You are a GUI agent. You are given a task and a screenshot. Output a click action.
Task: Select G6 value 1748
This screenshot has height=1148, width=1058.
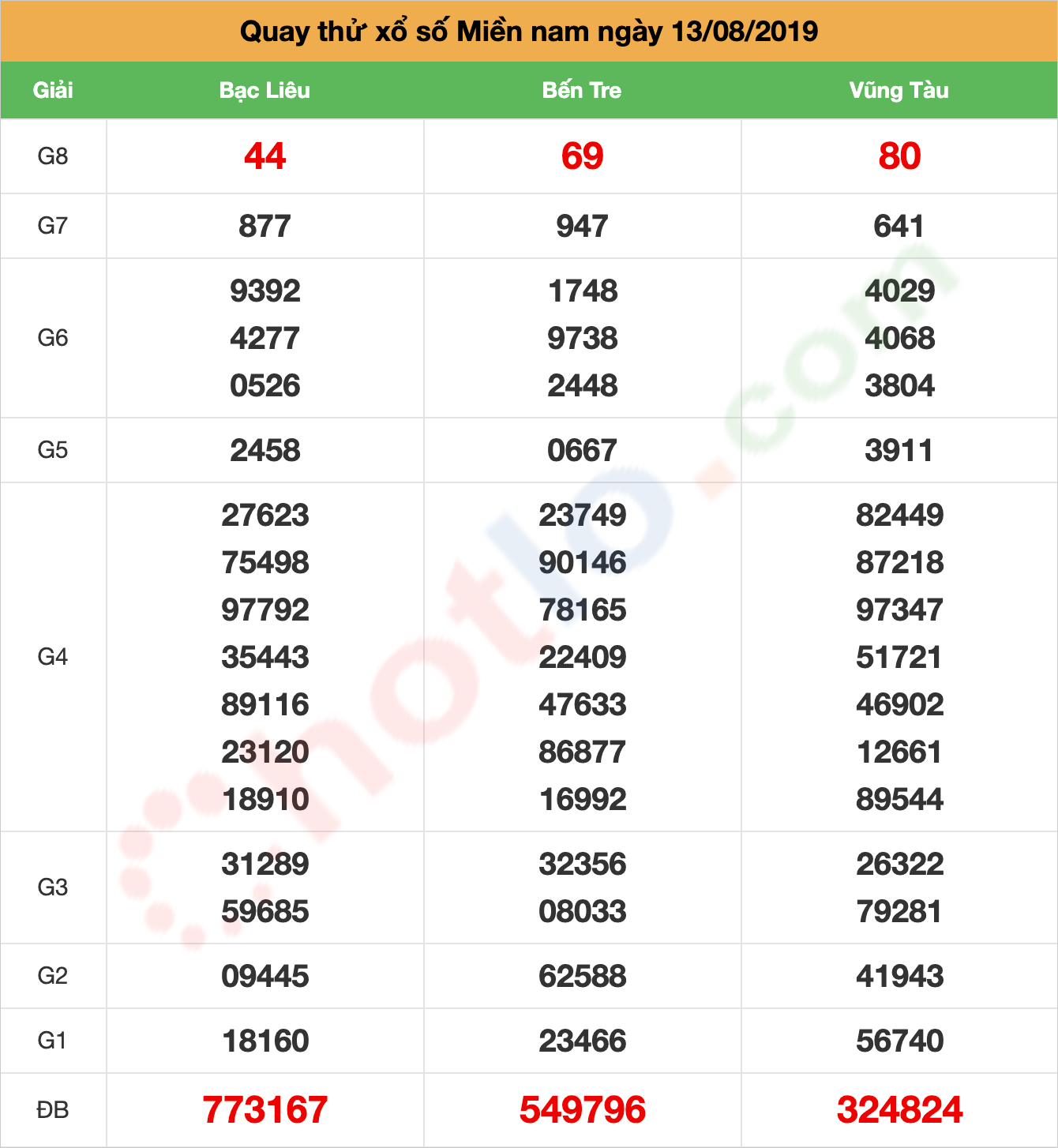click(582, 291)
